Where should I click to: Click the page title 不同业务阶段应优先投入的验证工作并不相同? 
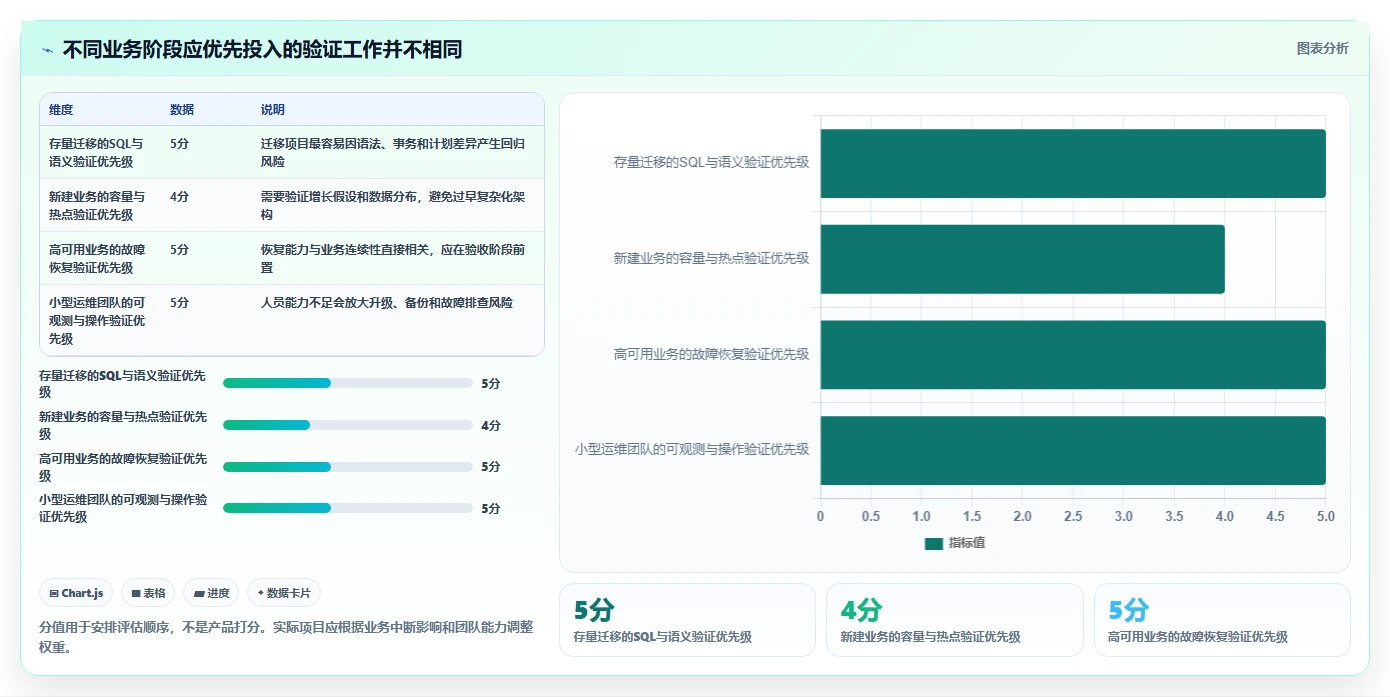262,50
